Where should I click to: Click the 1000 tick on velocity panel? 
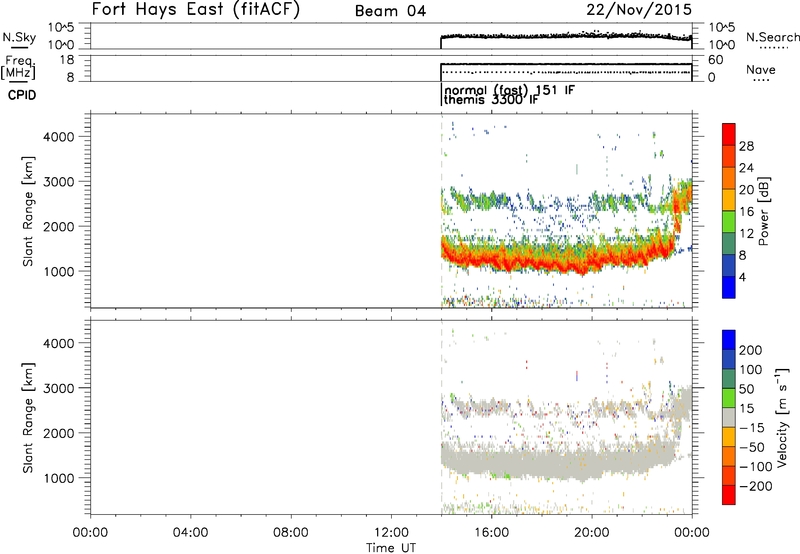pos(59,478)
